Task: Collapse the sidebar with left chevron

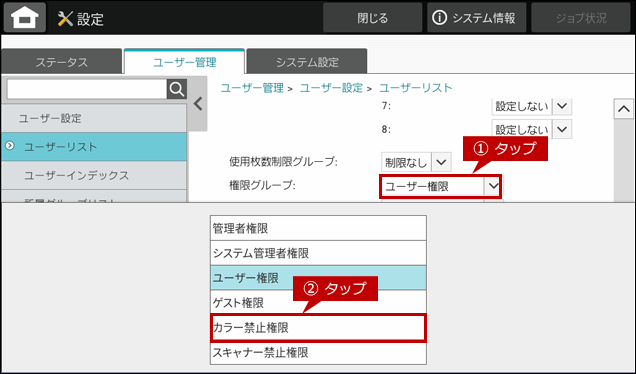Action: pyautogui.click(x=198, y=104)
